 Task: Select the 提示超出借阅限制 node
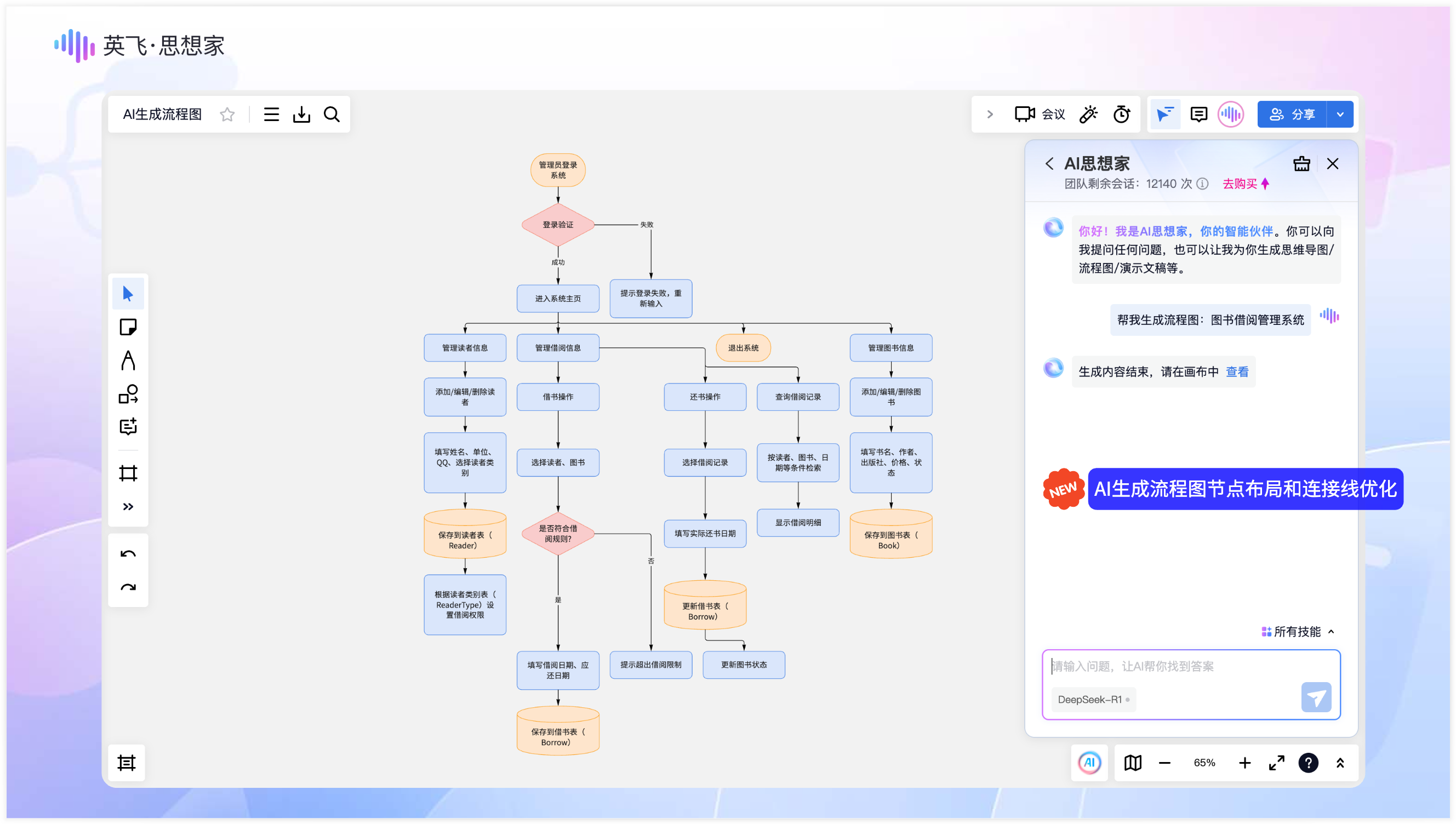[x=650, y=665]
